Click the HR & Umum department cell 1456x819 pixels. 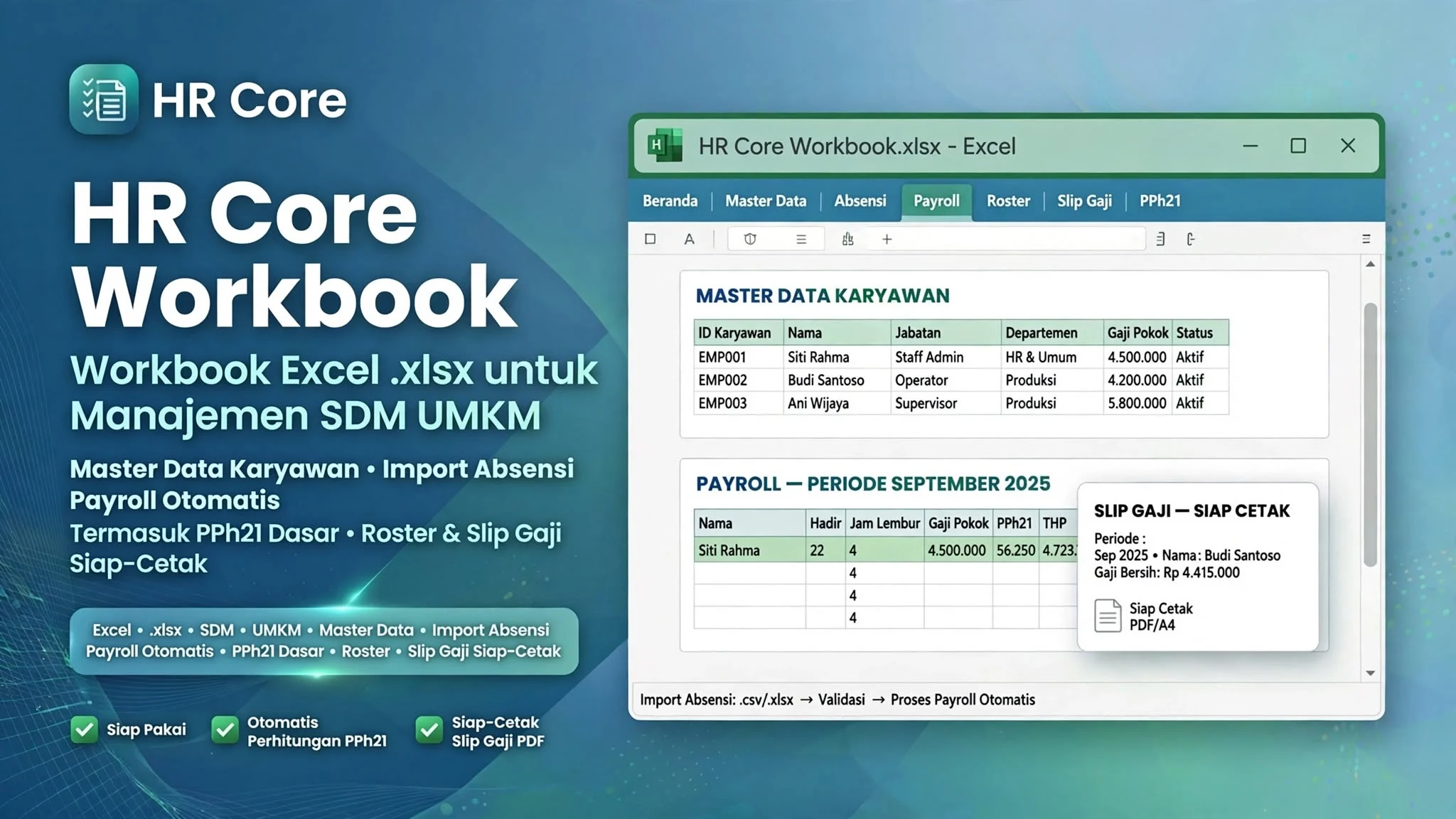tap(1051, 357)
